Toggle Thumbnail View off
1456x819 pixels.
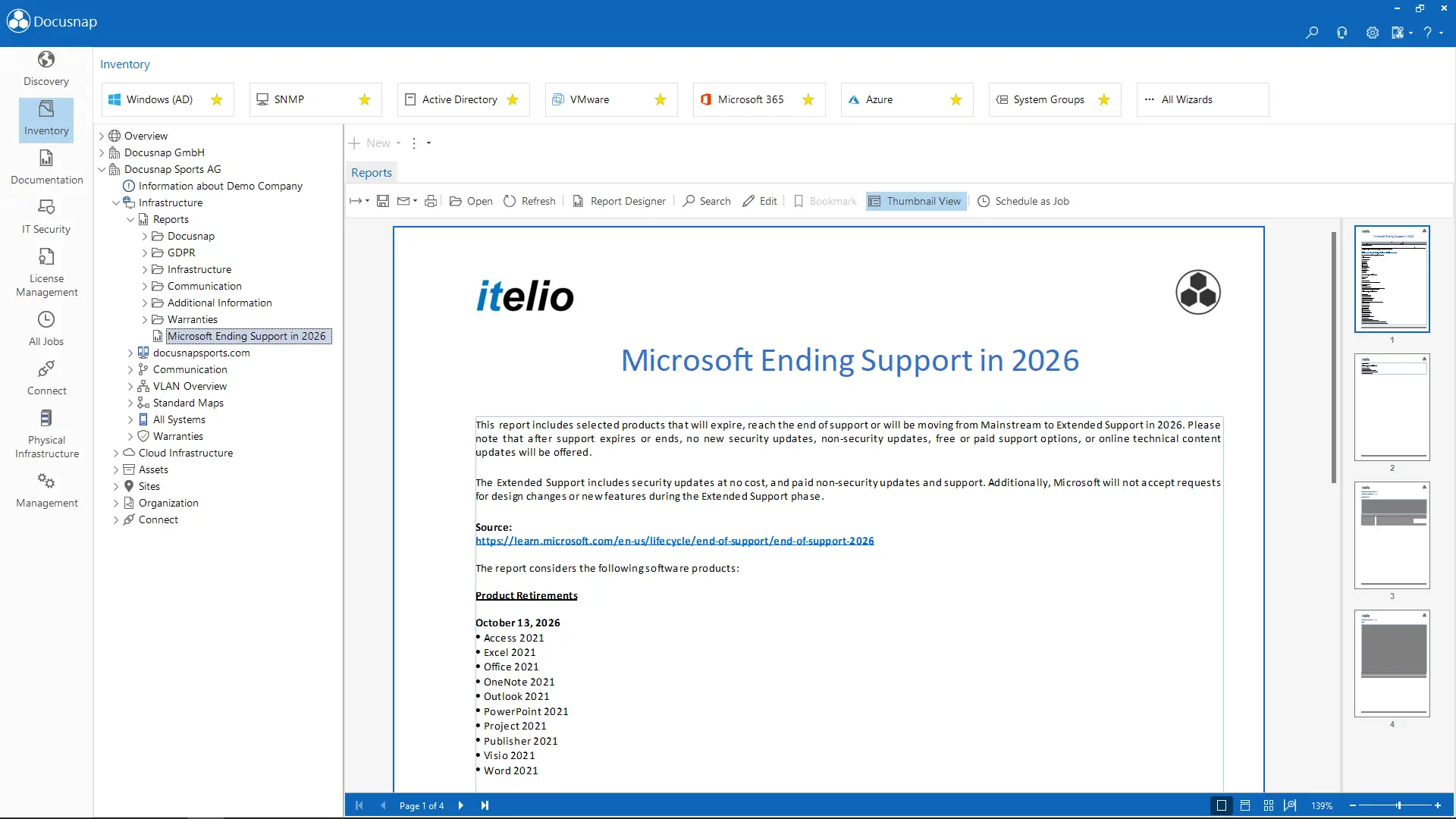915,201
